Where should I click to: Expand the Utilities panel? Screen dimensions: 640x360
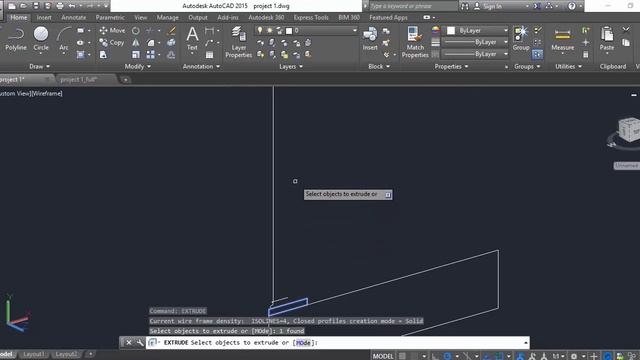coord(568,66)
